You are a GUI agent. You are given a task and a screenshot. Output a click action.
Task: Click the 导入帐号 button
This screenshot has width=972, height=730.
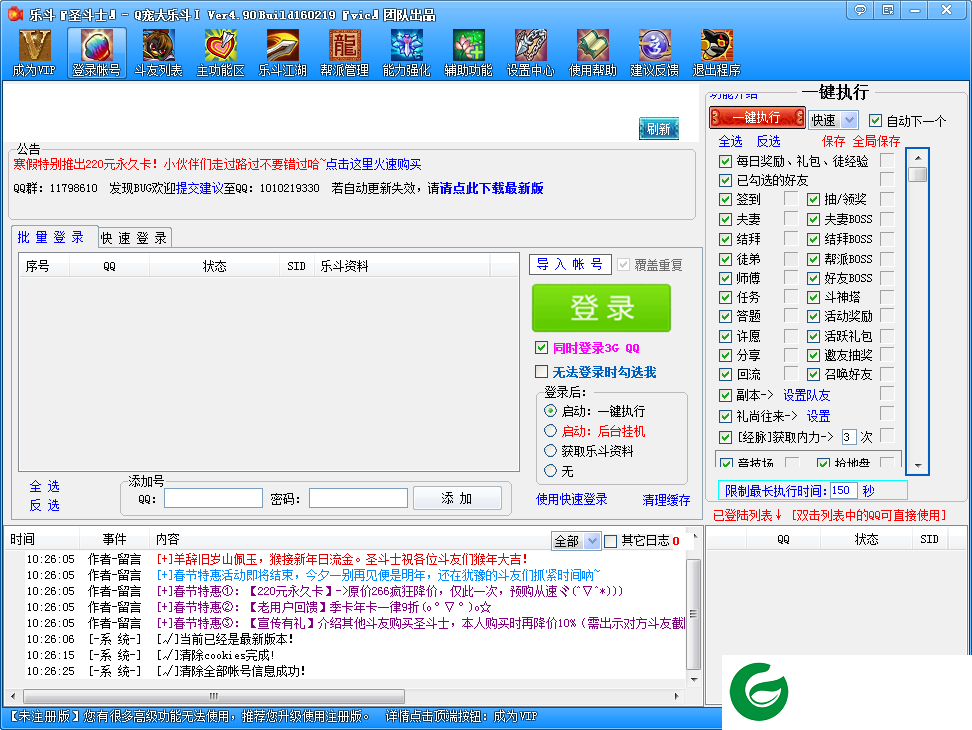pos(570,265)
